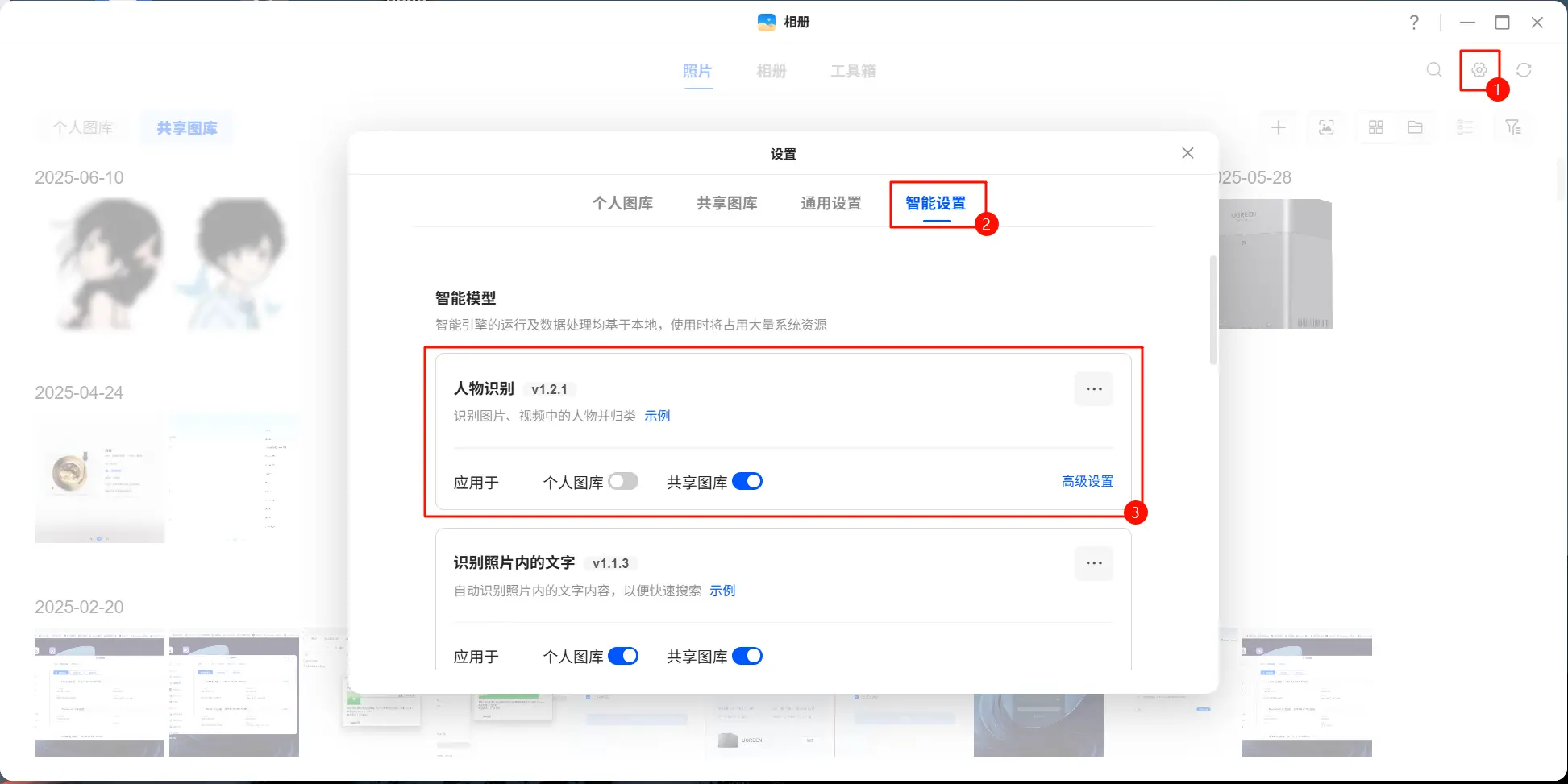Open more options for 识别照片内的文字

1093,563
